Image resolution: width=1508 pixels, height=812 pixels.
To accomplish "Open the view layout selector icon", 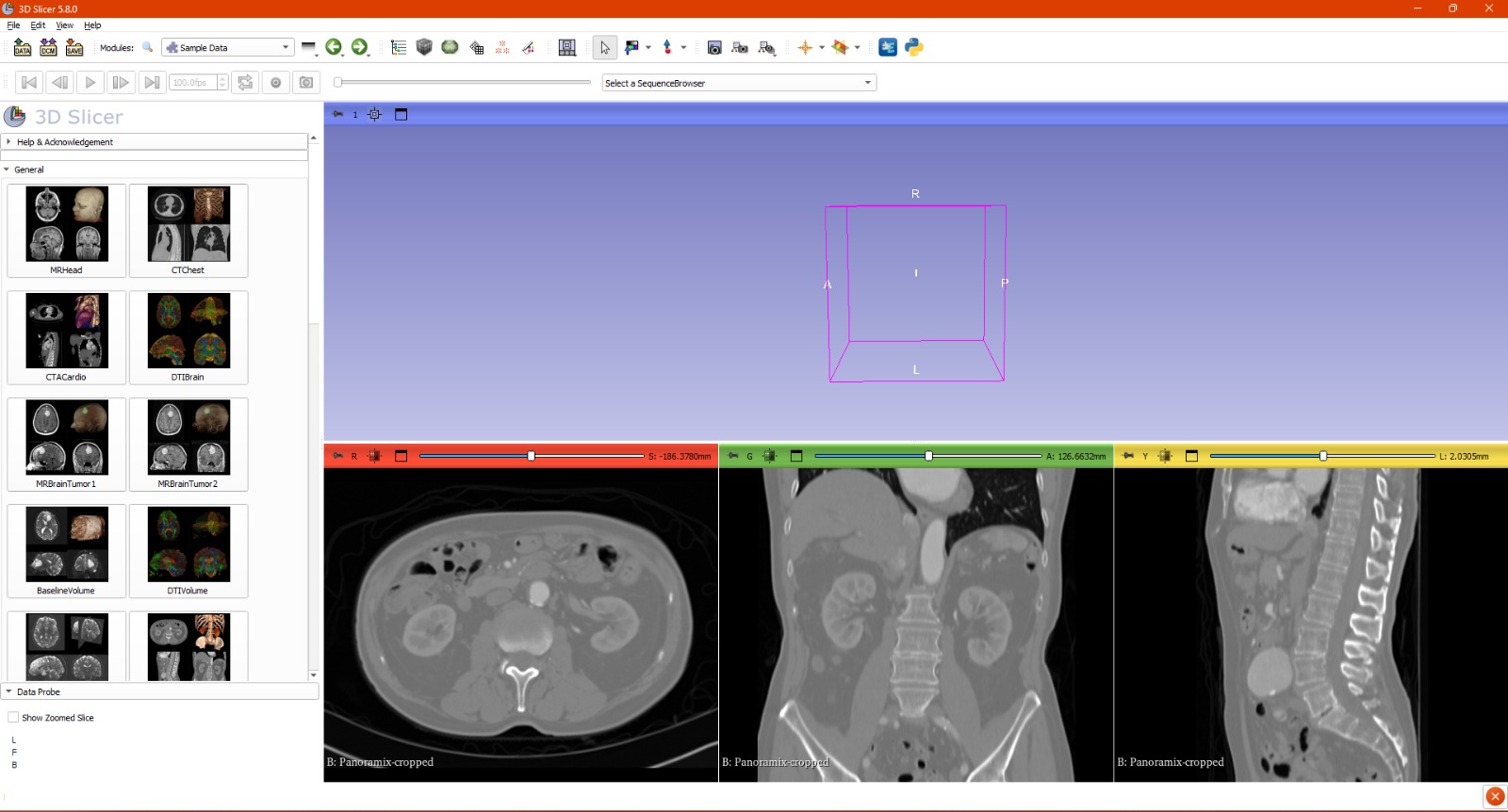I will (x=567, y=47).
